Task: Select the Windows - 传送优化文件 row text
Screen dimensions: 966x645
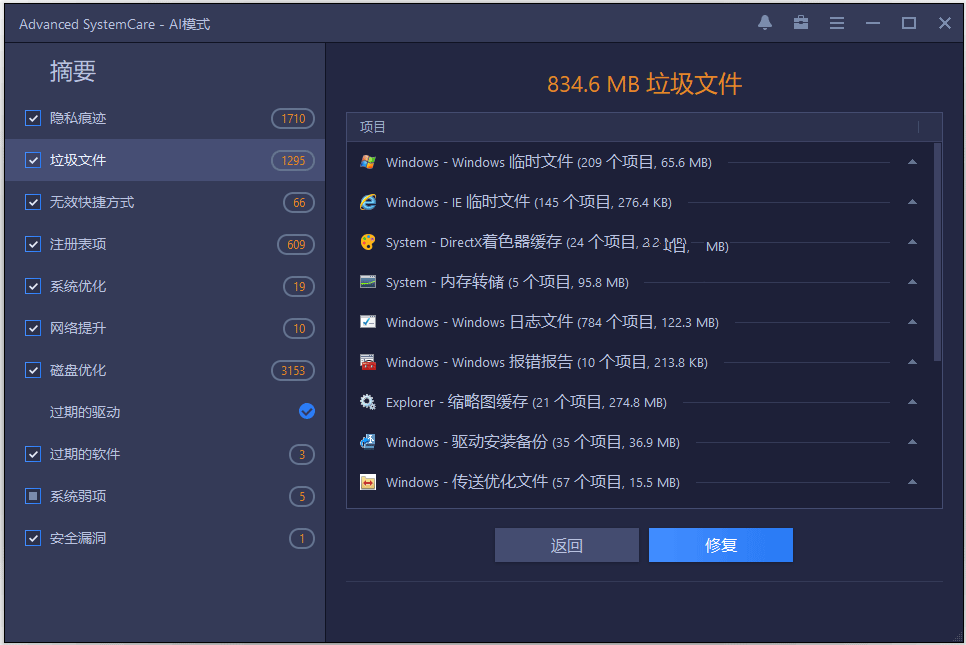Action: point(532,482)
